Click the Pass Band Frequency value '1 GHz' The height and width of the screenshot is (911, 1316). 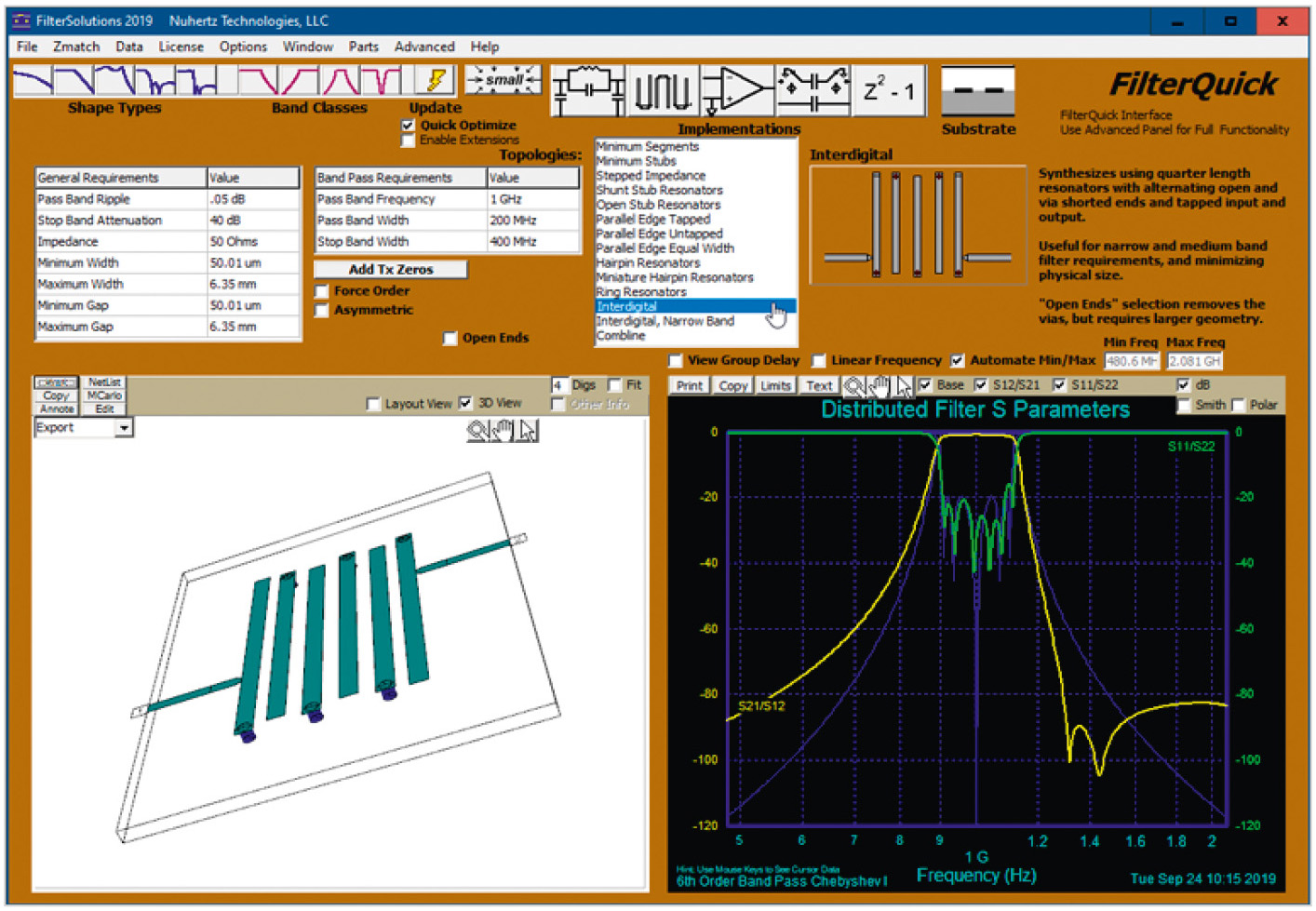(533, 199)
